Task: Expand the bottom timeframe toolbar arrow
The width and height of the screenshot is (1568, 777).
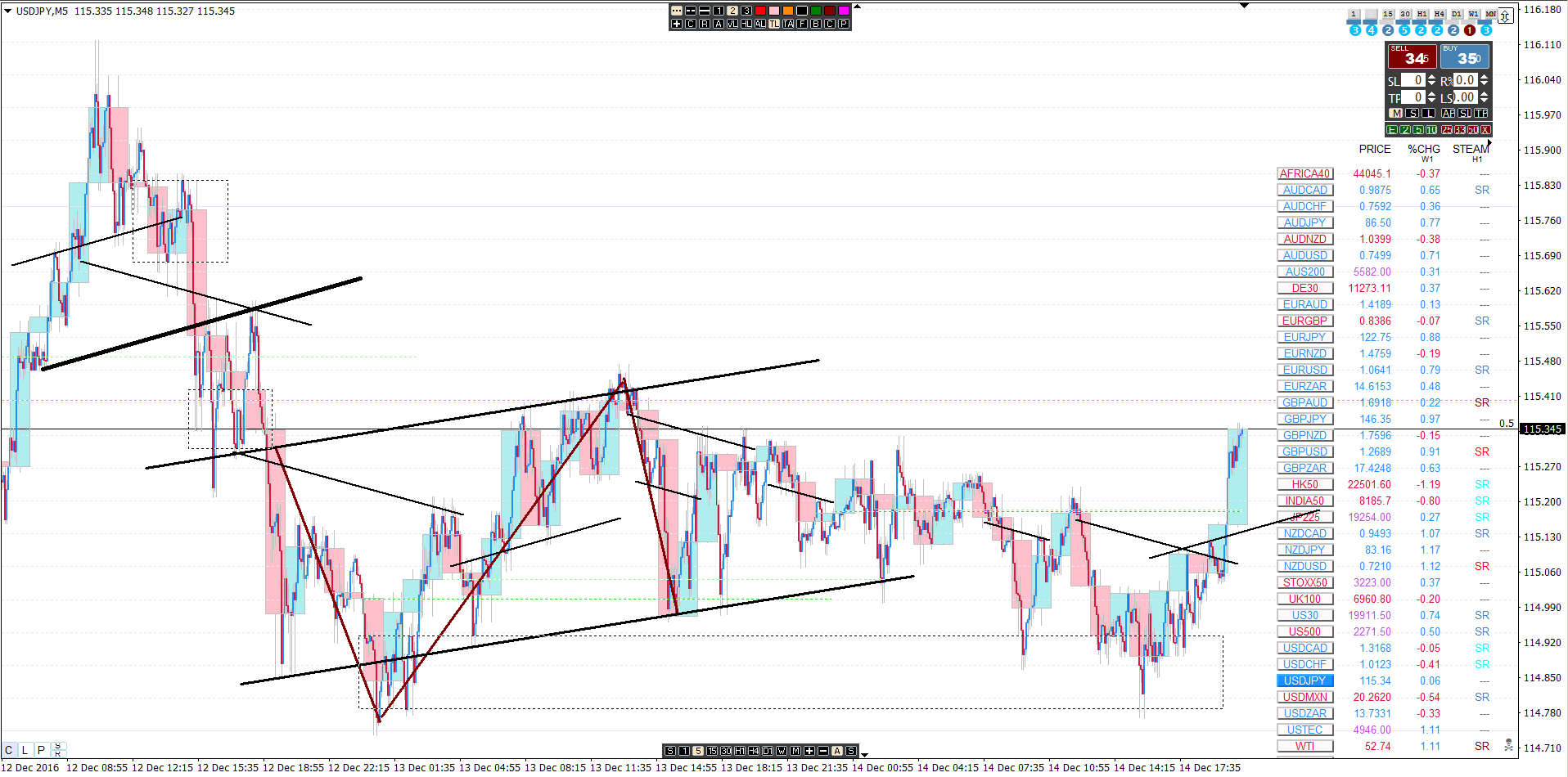Action: click(864, 755)
